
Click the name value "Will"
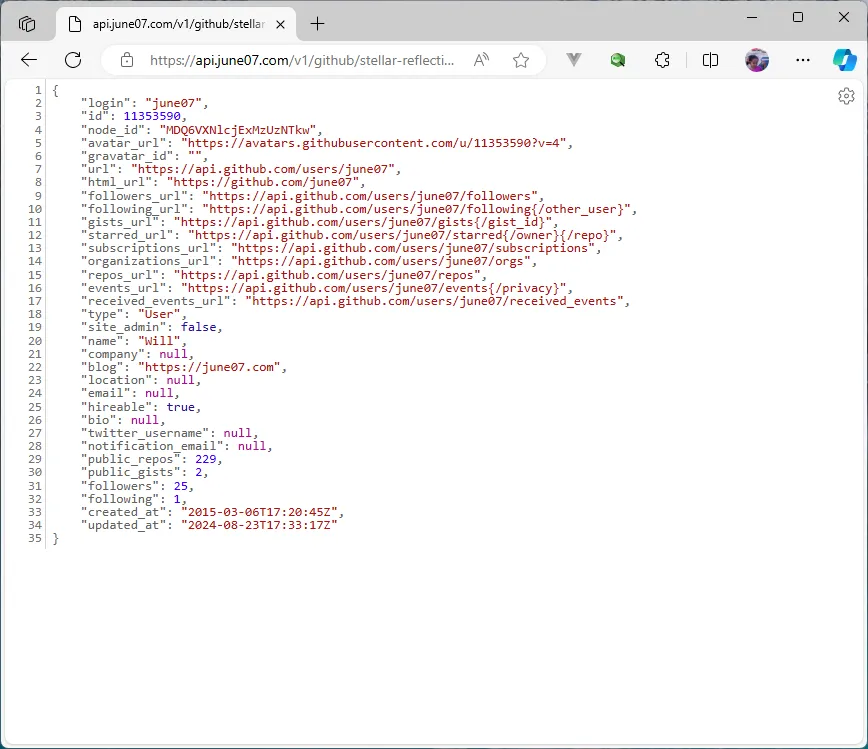(x=159, y=341)
